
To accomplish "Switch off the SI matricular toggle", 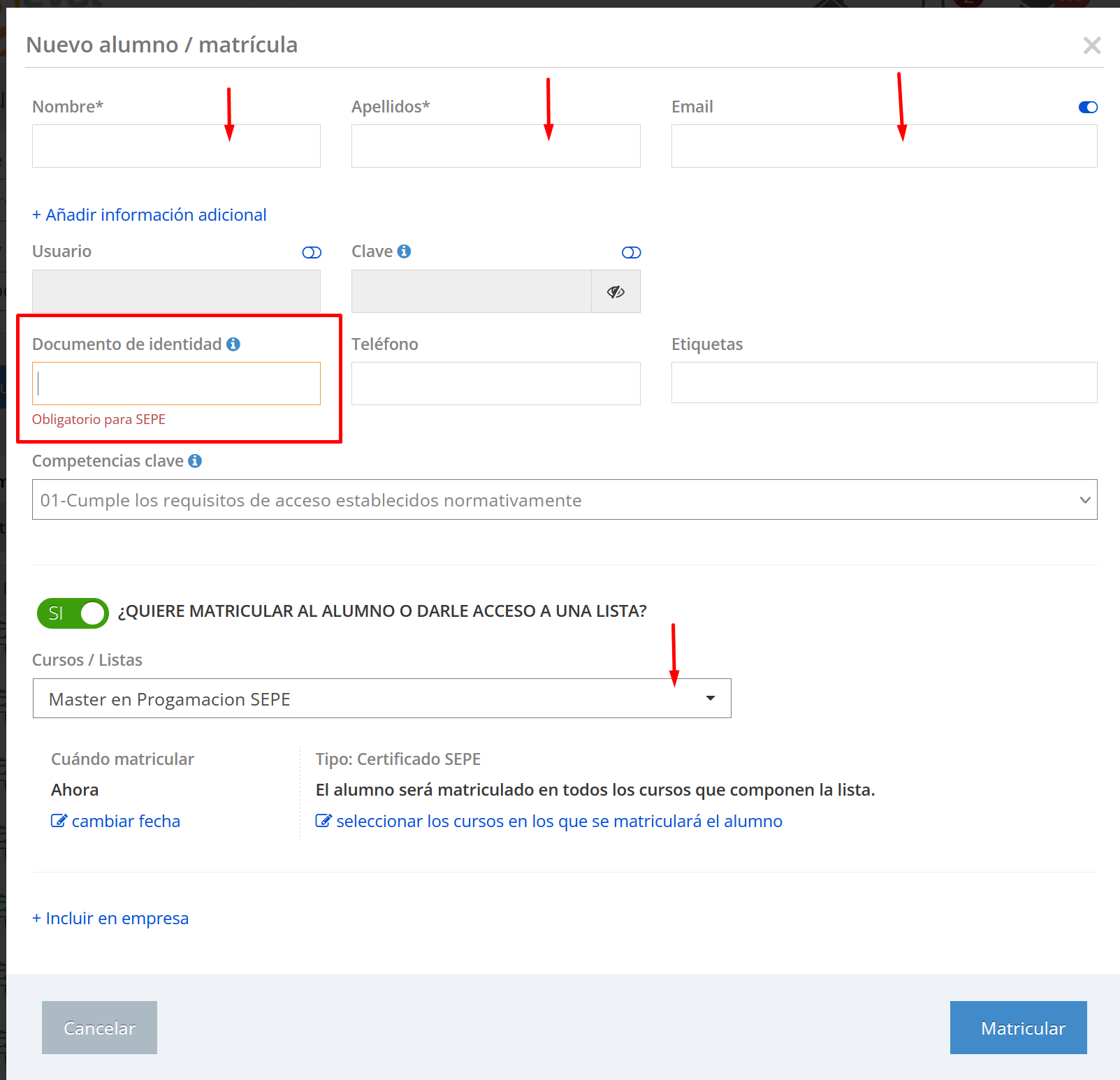I will pos(73,613).
